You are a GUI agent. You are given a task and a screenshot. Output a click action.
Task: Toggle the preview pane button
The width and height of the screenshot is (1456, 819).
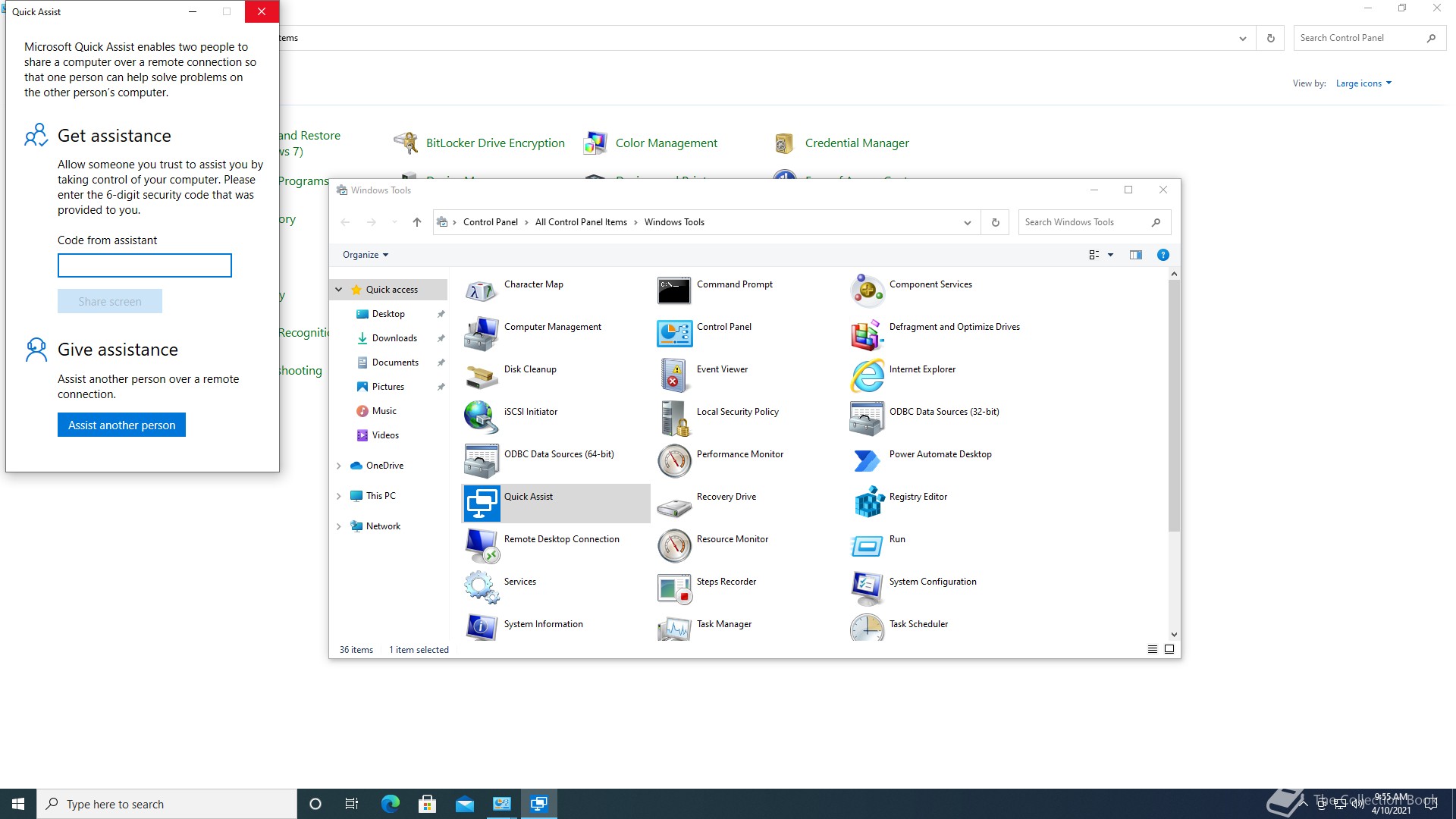pos(1135,255)
